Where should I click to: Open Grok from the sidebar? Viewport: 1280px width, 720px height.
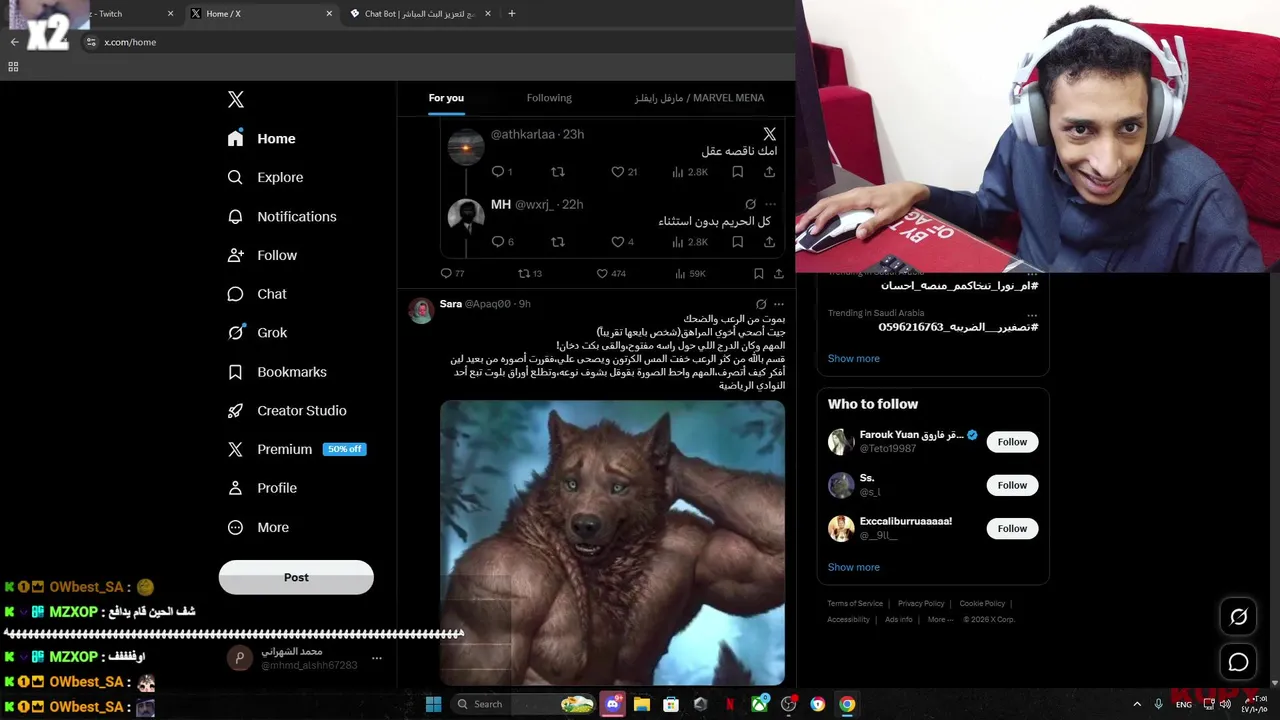point(257,333)
